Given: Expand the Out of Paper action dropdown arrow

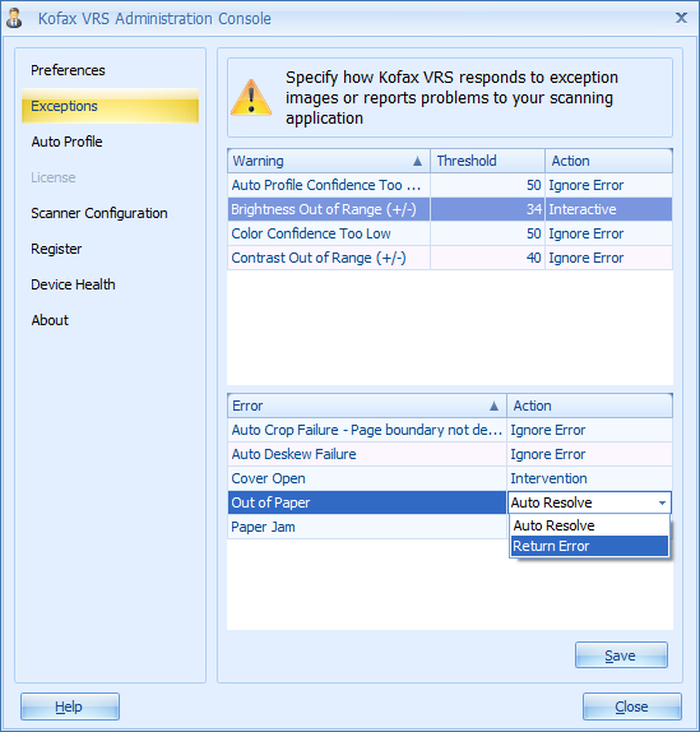Looking at the screenshot, I should click(662, 503).
